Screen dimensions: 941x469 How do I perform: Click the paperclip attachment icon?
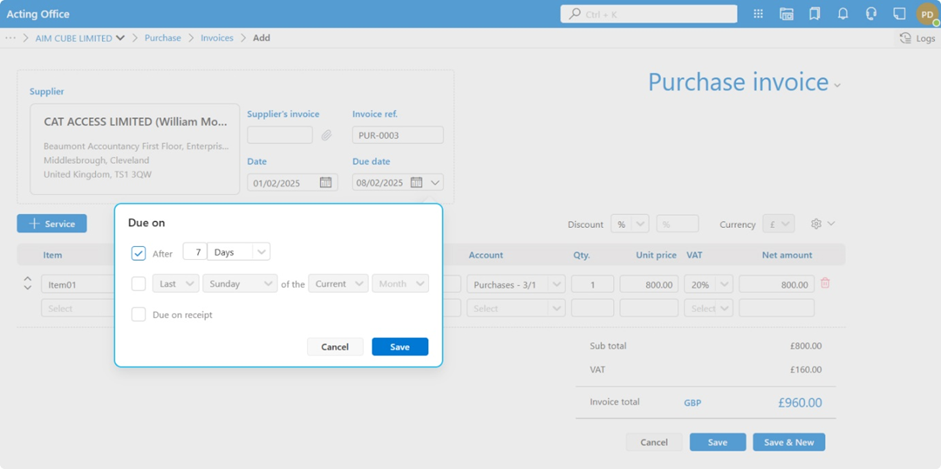tap(326, 135)
